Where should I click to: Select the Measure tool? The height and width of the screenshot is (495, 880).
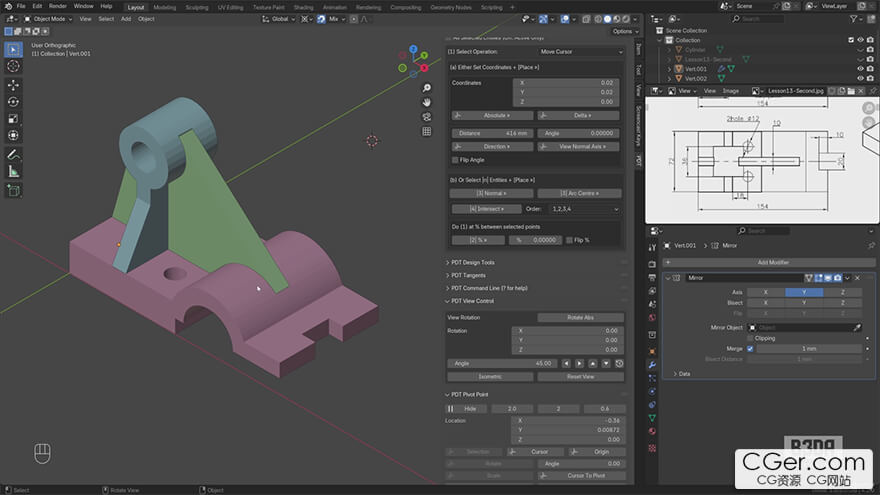pyautogui.click(x=13, y=171)
